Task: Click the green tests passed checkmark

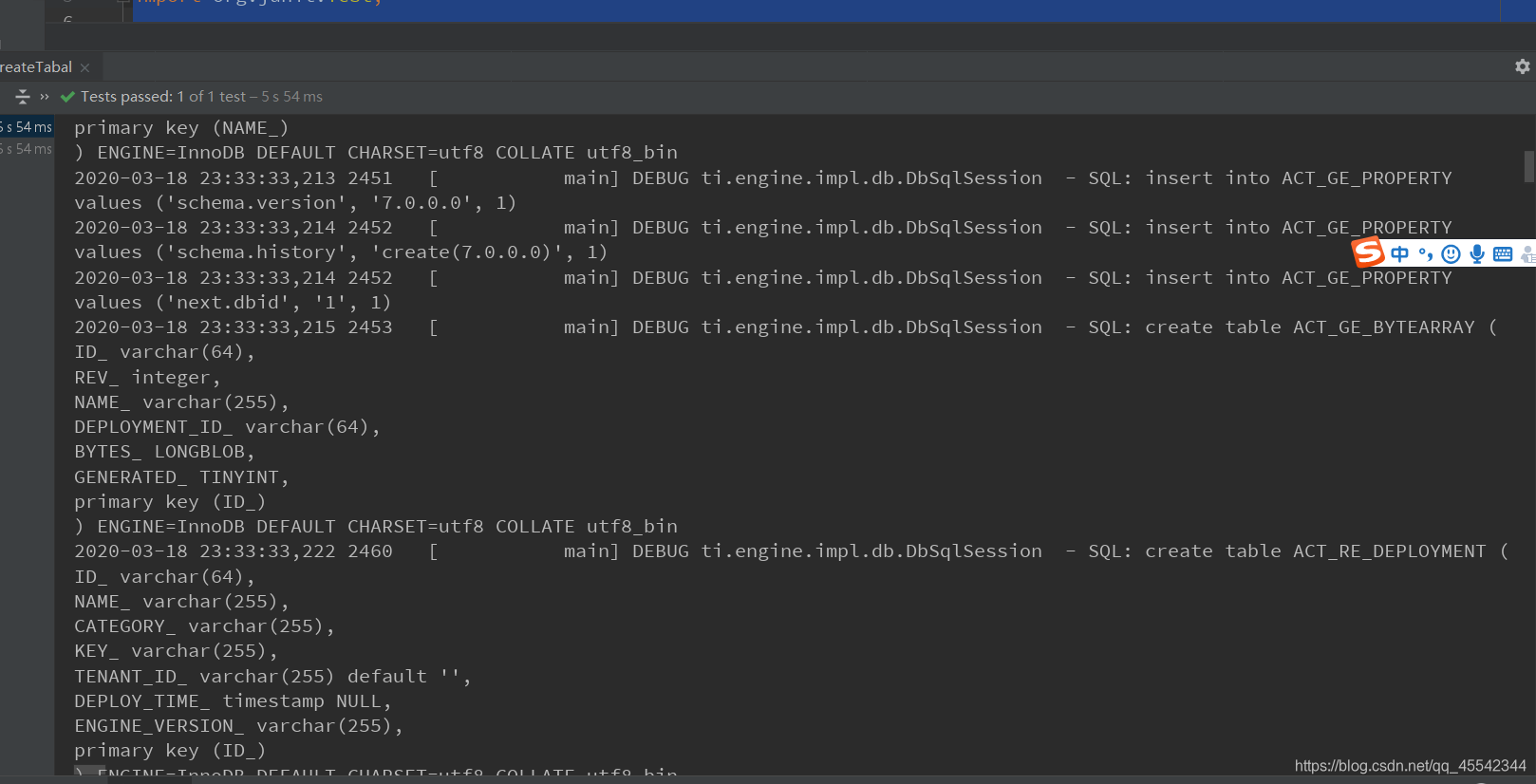Action: coord(67,97)
